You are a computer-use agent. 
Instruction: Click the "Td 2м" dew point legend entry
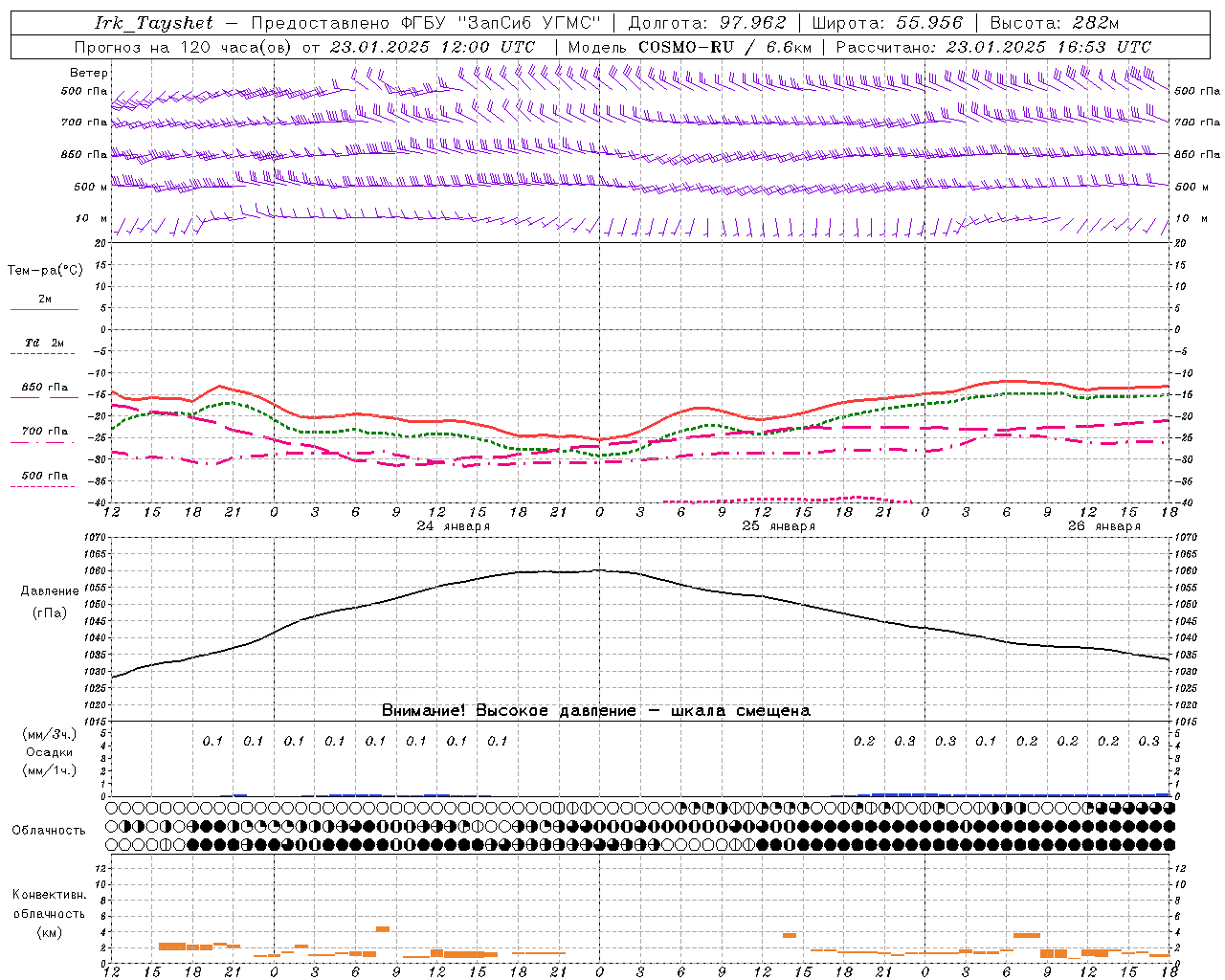point(44,343)
